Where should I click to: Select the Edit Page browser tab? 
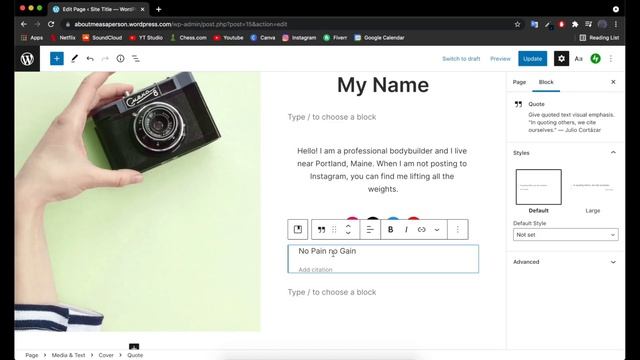click(x=98, y=9)
